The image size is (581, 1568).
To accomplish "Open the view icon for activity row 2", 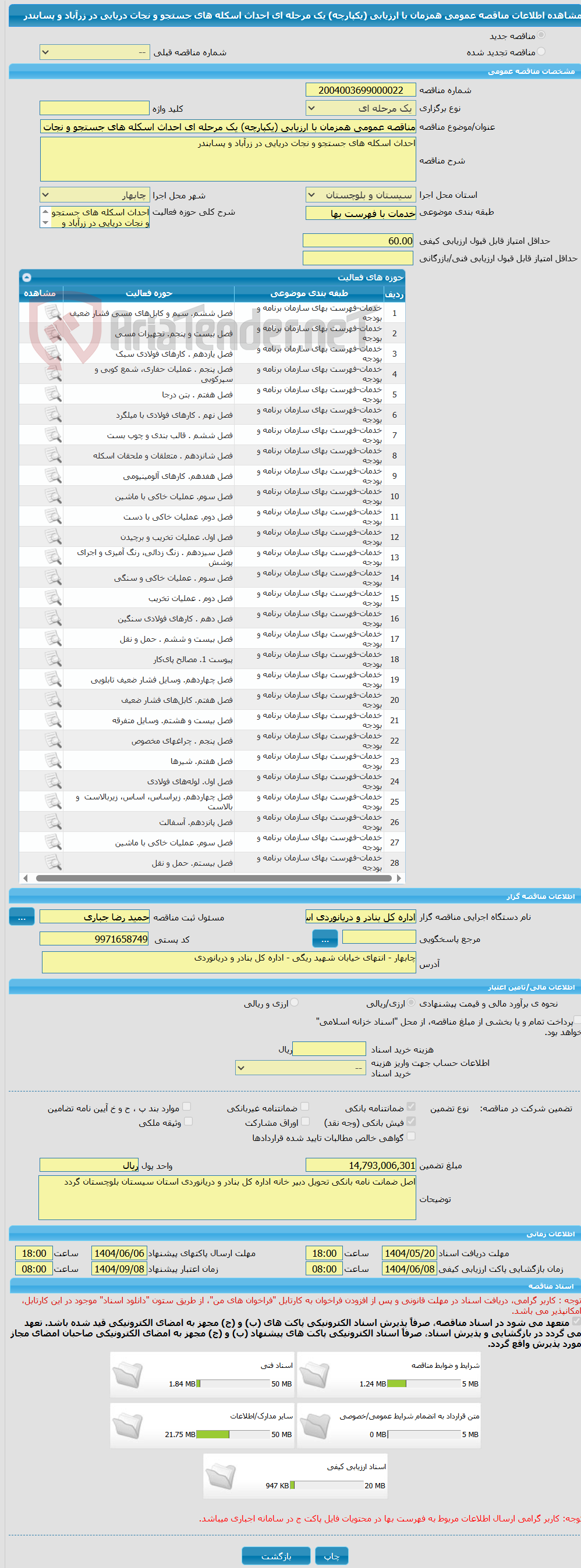I will [54, 333].
